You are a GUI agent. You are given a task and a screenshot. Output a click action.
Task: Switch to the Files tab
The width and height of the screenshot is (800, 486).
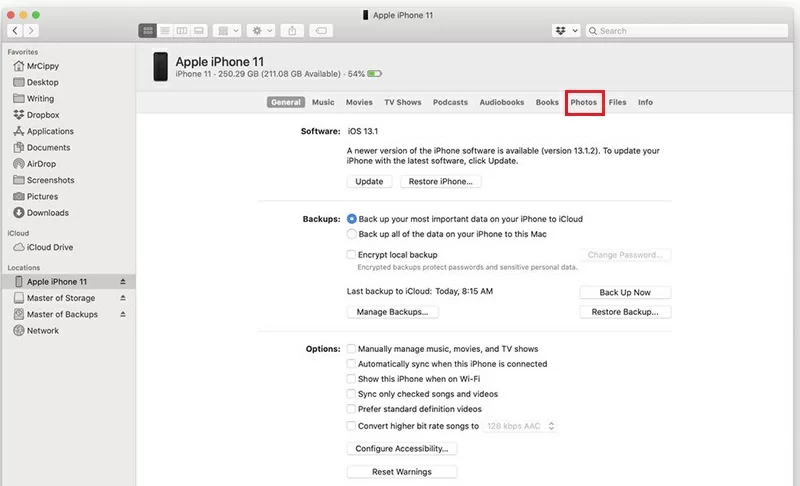(x=617, y=102)
